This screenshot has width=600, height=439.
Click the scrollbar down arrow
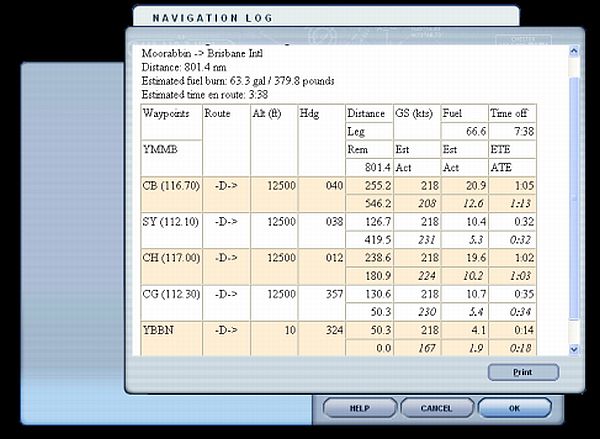[x=573, y=349]
